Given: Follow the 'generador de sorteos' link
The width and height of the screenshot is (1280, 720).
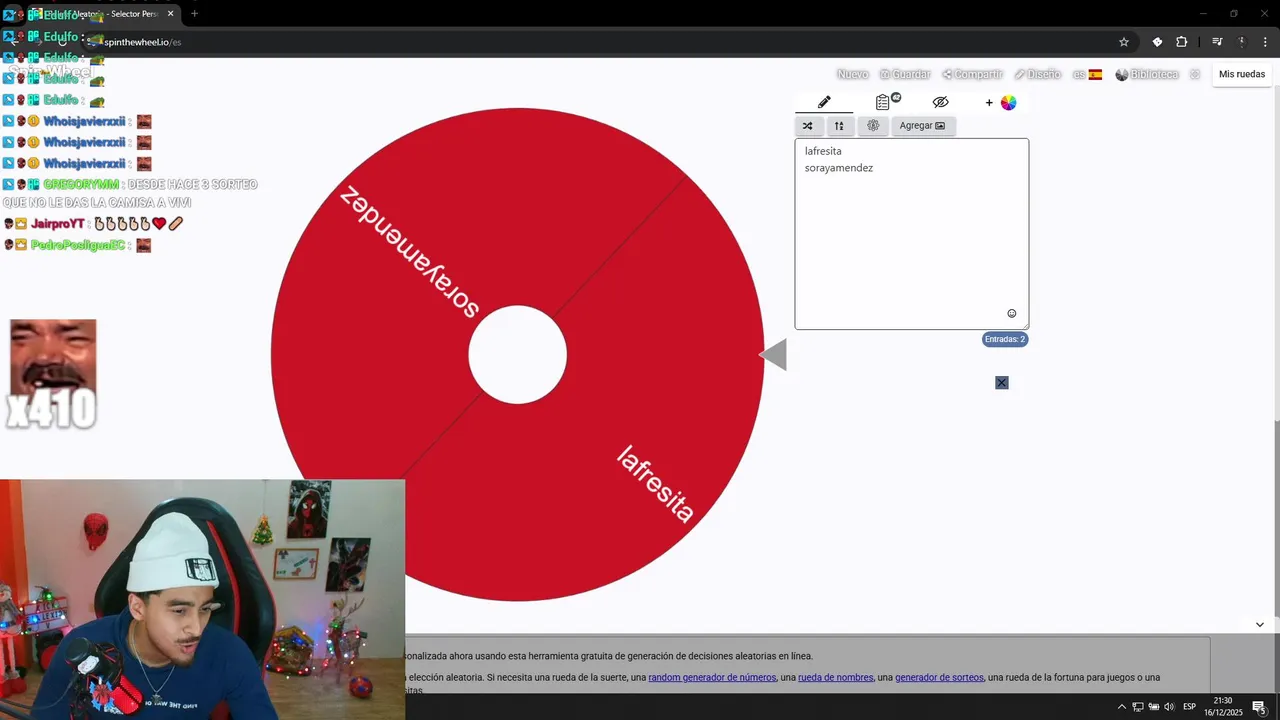Looking at the screenshot, I should coord(939,677).
